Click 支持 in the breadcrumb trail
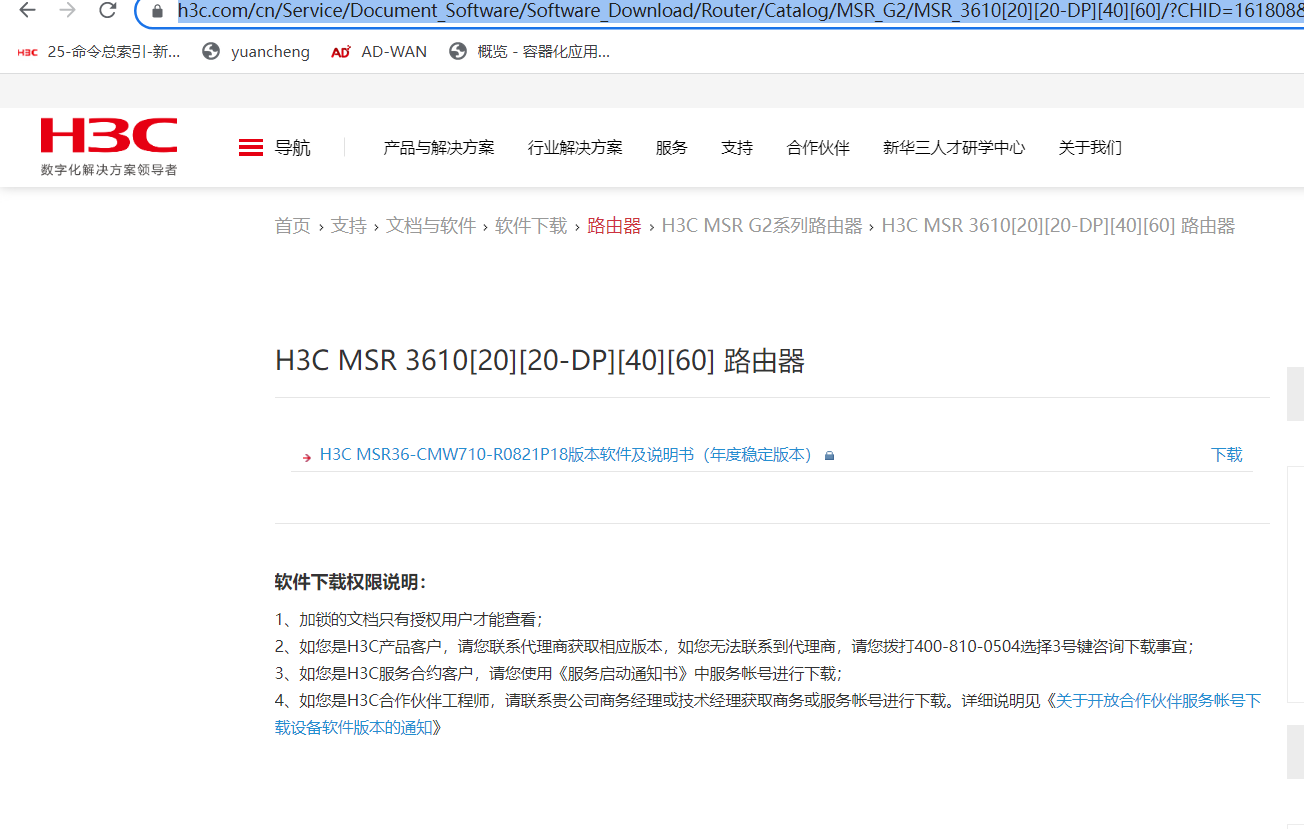Viewport: 1304px width, 829px height. coord(349,226)
